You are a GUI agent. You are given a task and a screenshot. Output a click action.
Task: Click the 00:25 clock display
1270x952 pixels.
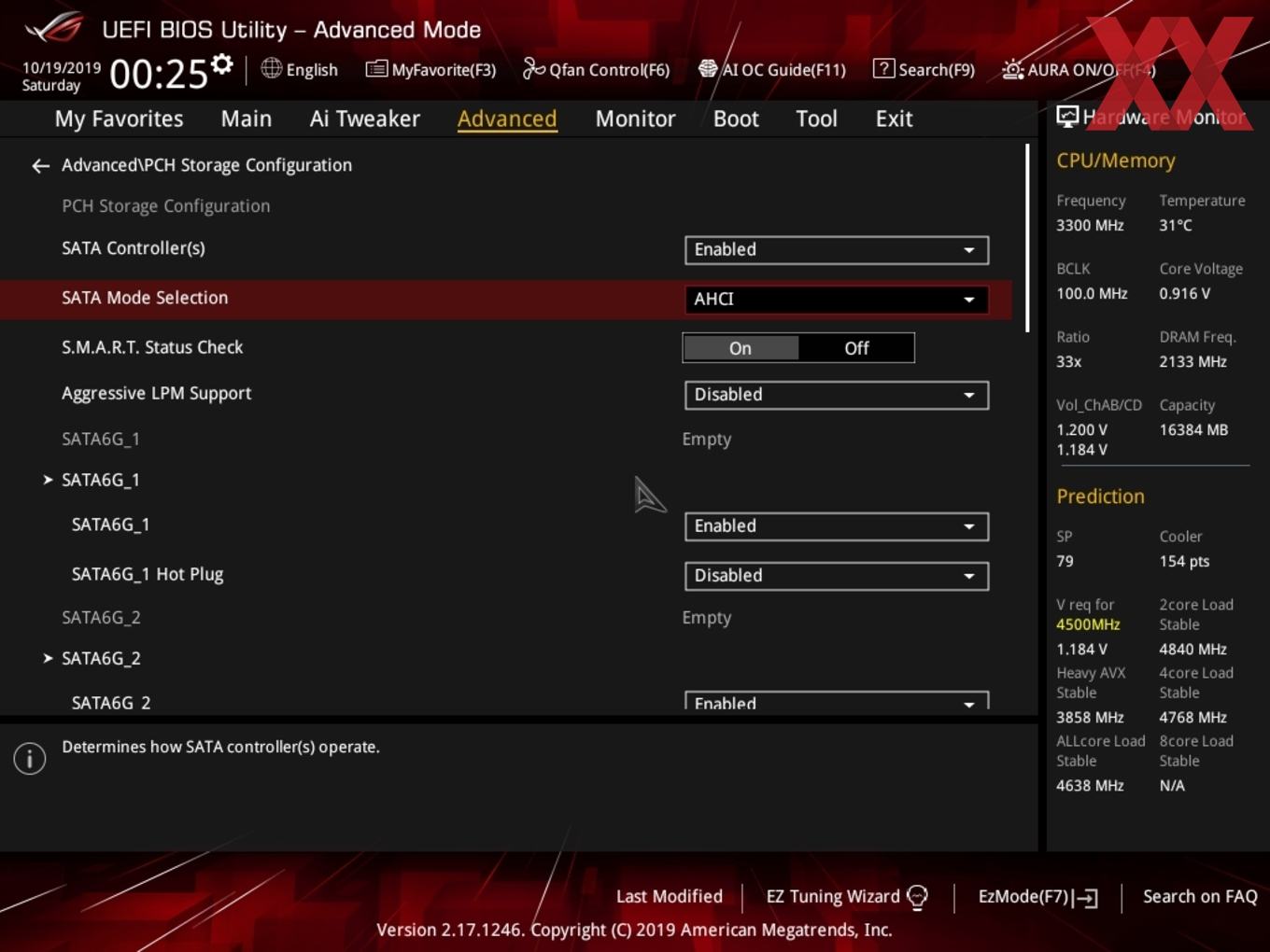click(159, 74)
